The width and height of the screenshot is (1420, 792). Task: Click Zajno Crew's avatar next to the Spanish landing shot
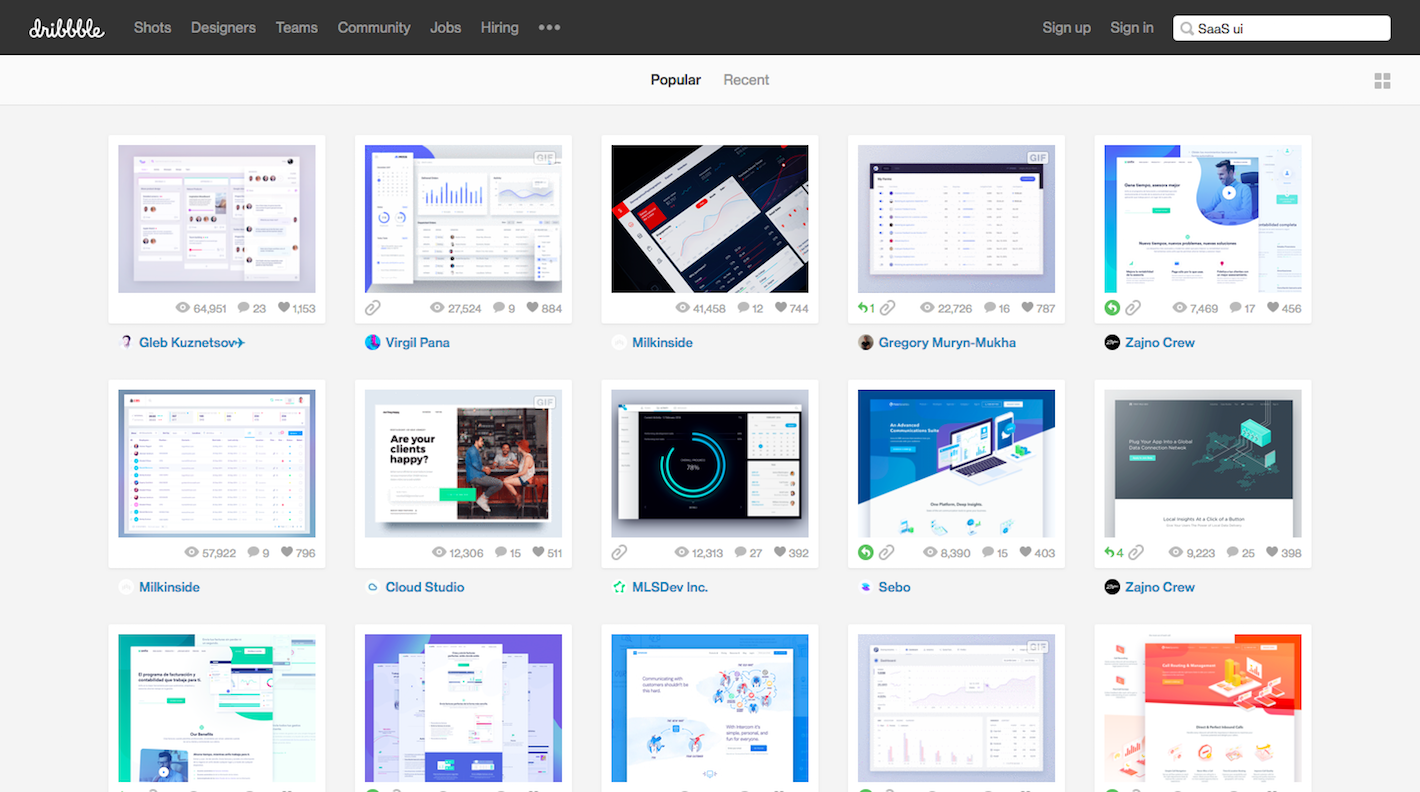click(x=1112, y=342)
